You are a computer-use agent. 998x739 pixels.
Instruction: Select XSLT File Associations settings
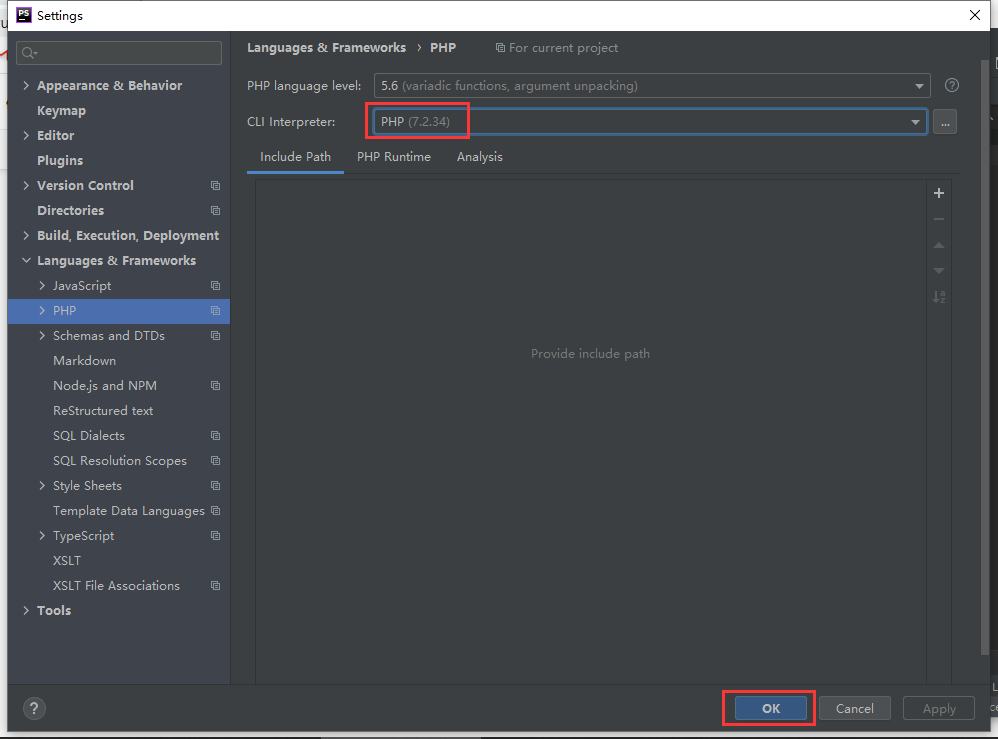point(118,586)
